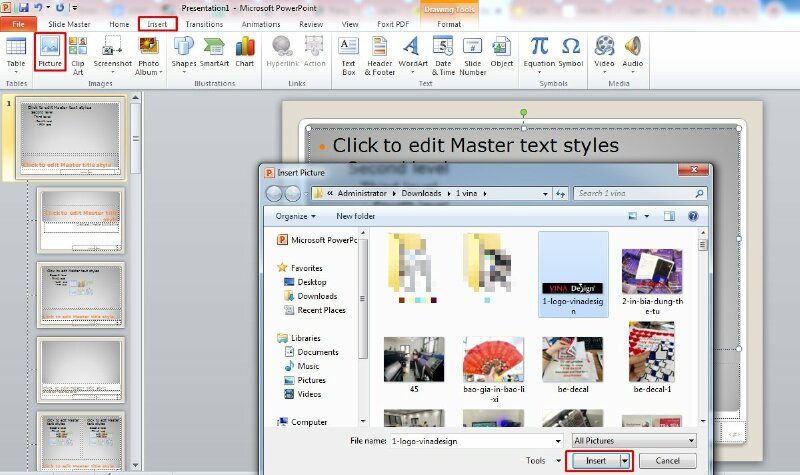This screenshot has height=475, width=800.
Task: Switch to the Slide Master tab
Action: 69,24
